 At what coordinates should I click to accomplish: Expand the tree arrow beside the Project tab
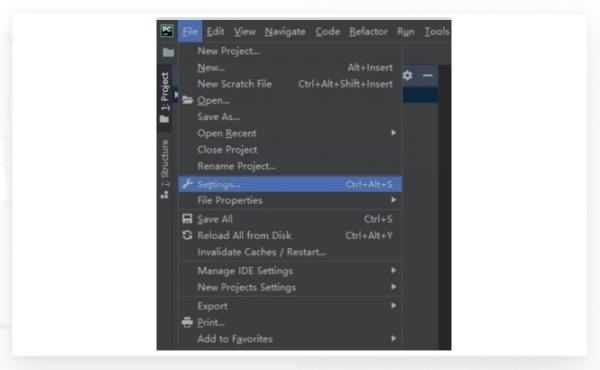click(176, 94)
